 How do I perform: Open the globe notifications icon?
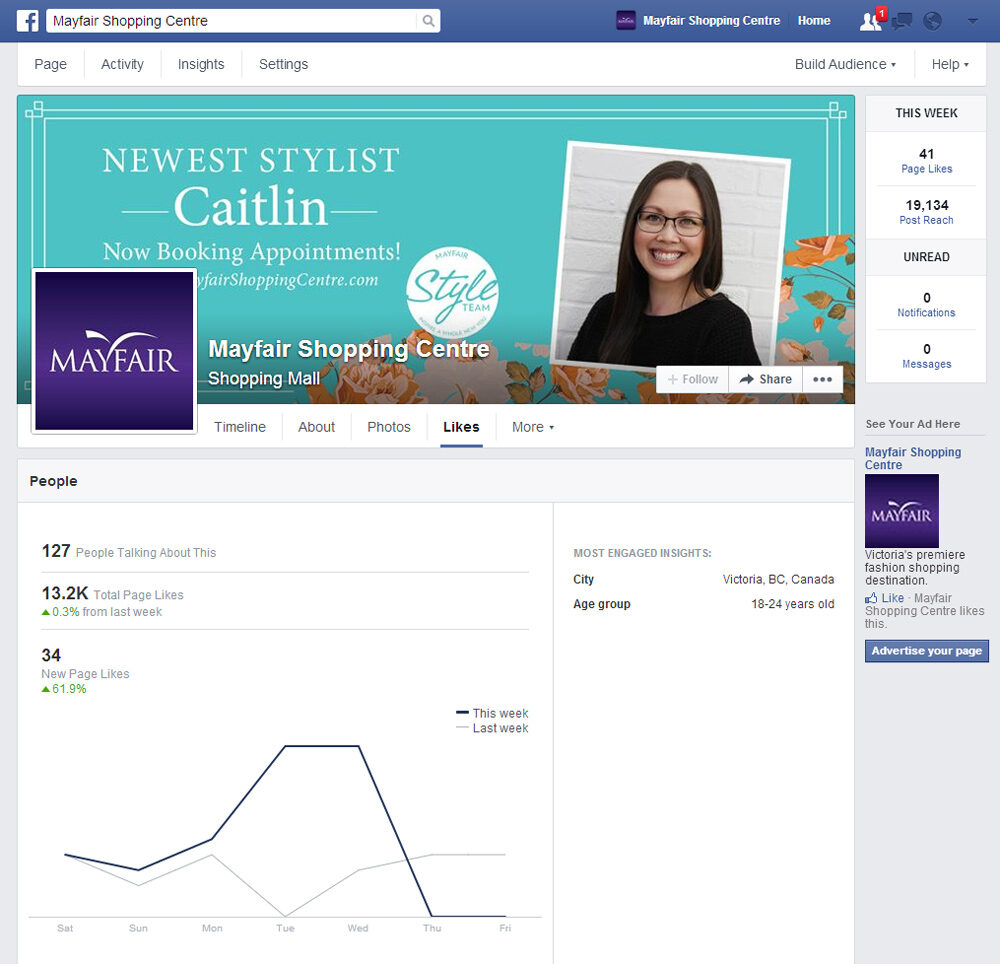pyautogui.click(x=932, y=21)
